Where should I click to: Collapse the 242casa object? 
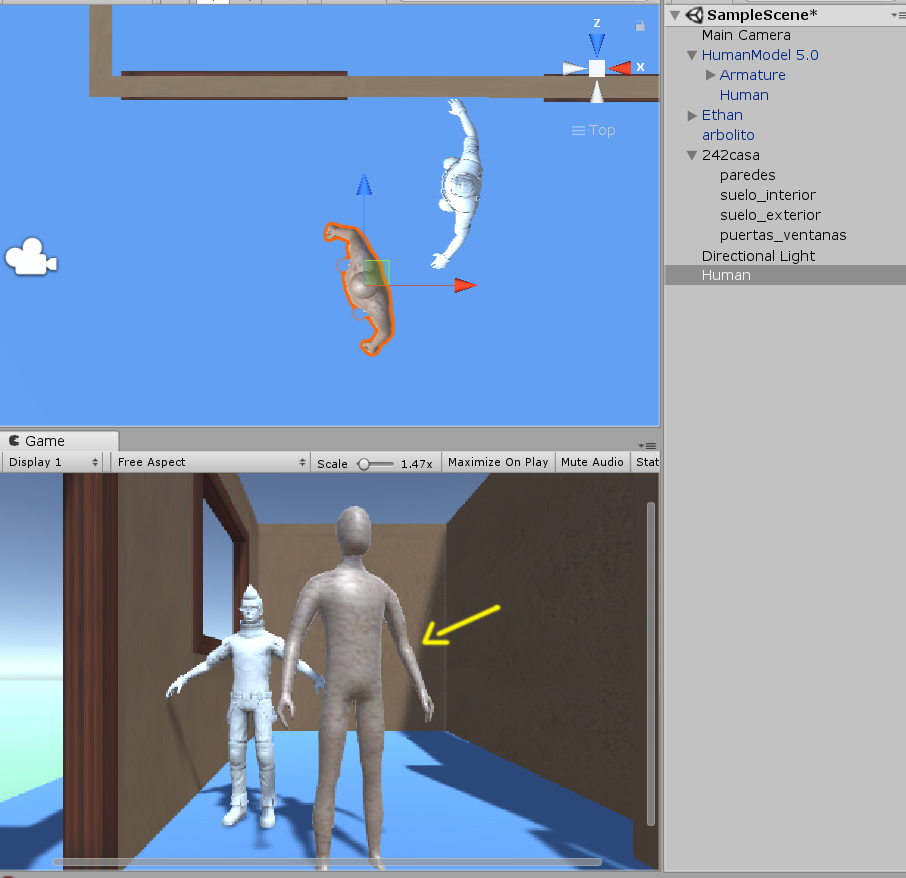tap(692, 155)
